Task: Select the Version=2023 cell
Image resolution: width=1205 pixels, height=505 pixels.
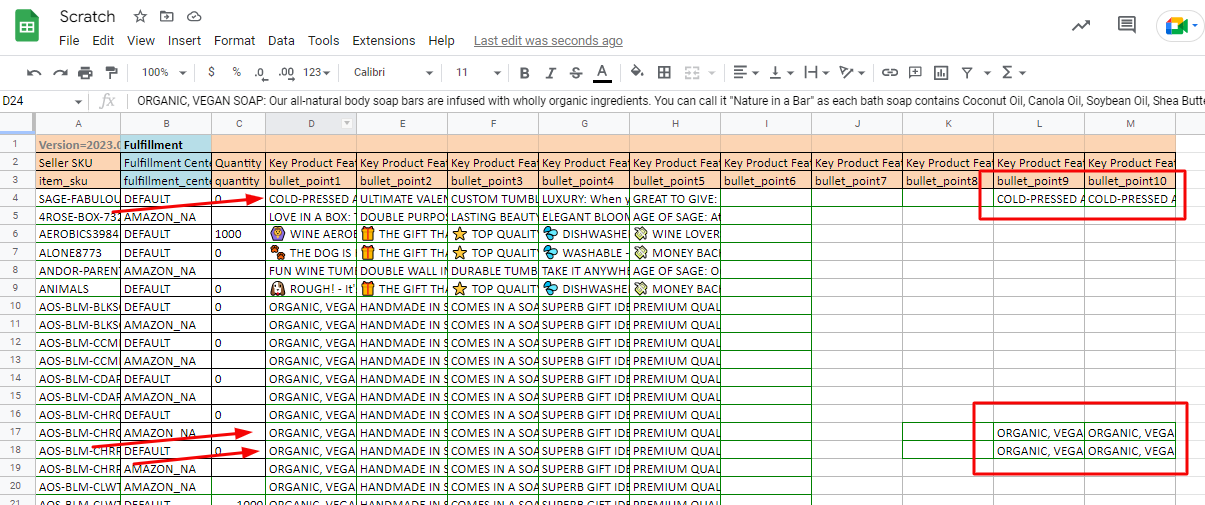Action: (78, 145)
